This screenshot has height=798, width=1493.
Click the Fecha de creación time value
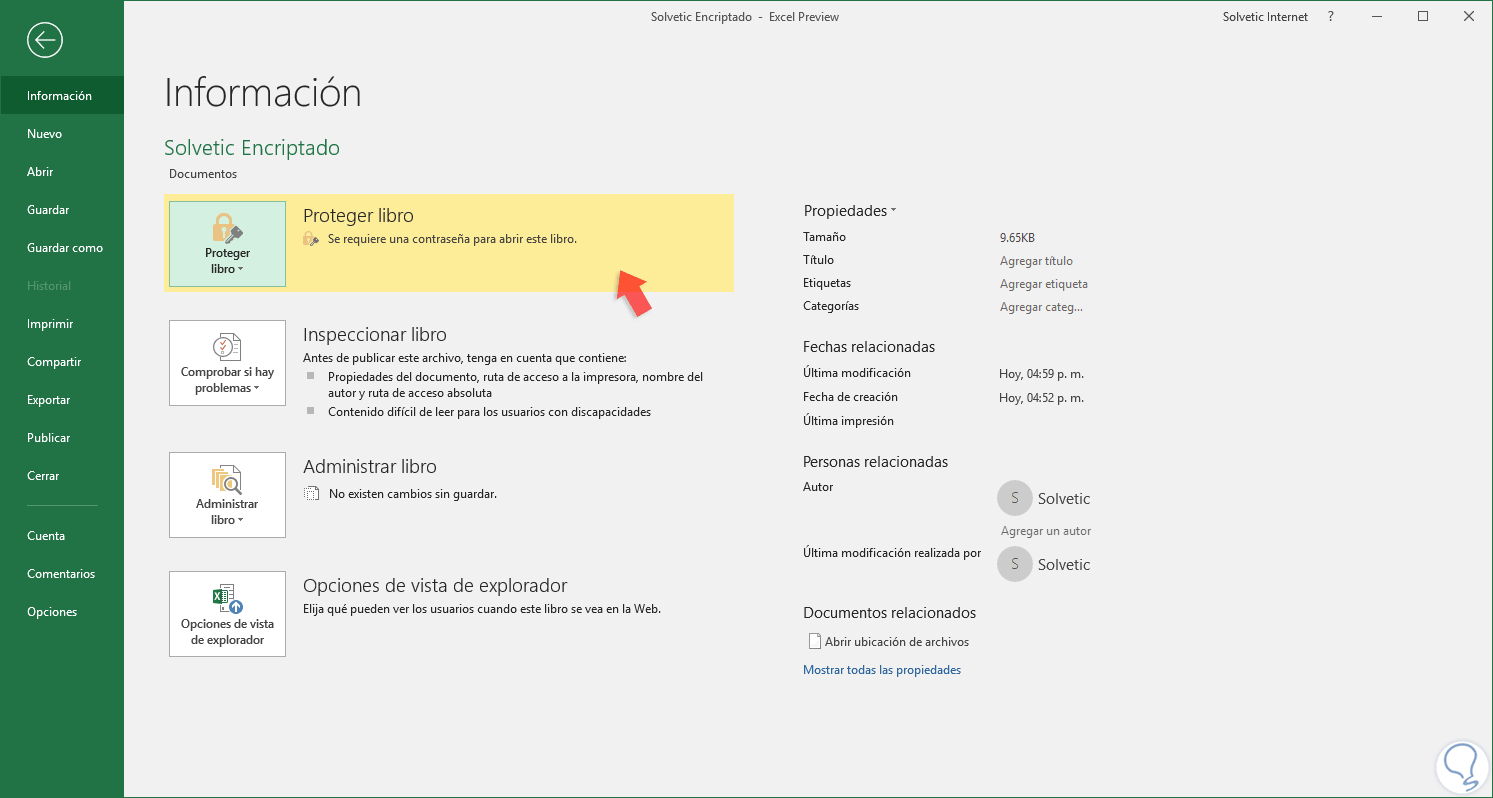click(1041, 398)
